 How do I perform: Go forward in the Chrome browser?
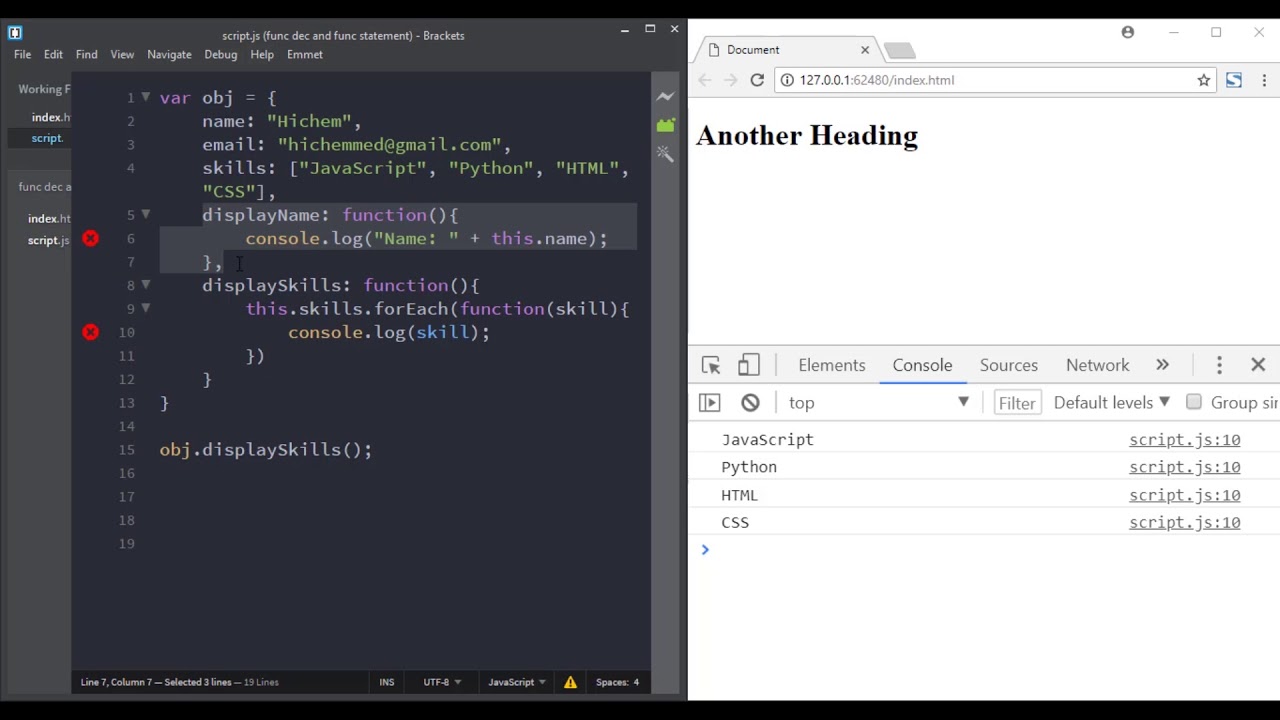(730, 80)
